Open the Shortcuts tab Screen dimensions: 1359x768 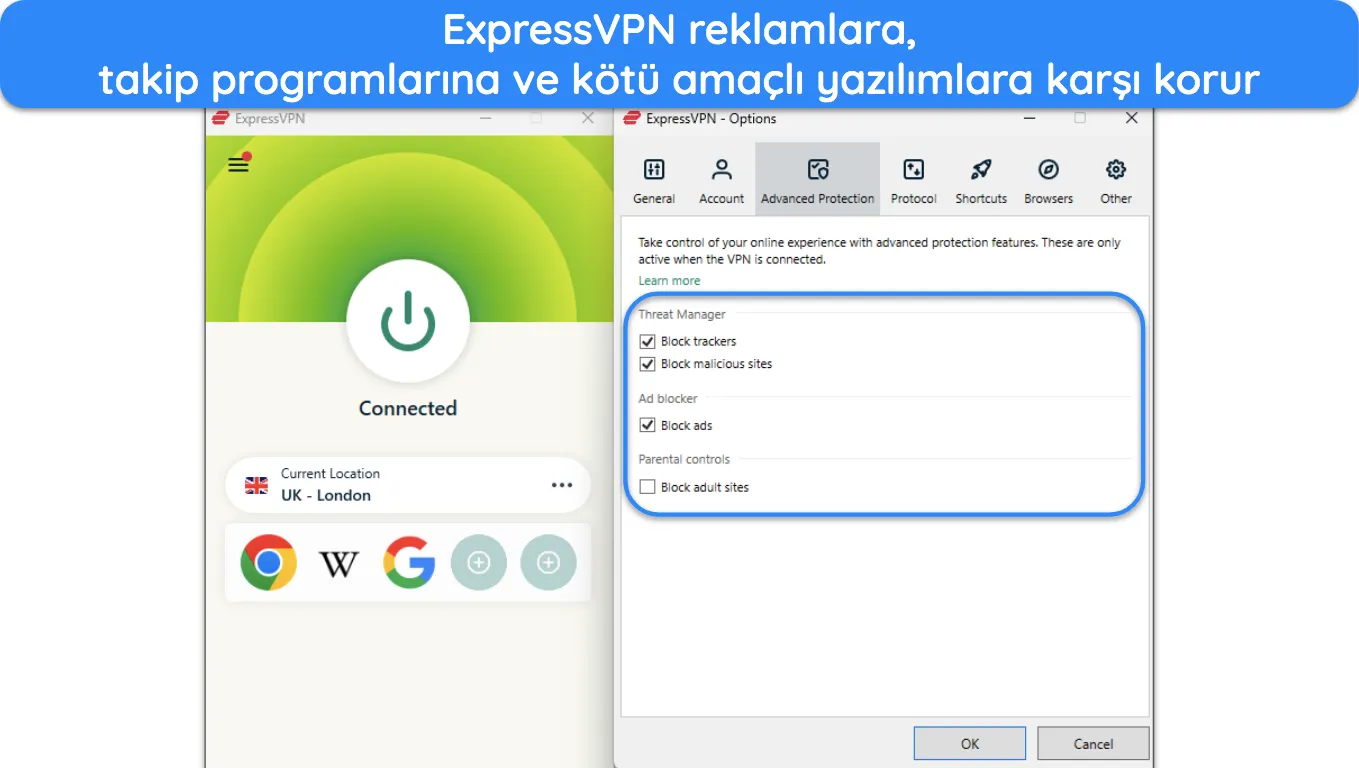tap(981, 181)
